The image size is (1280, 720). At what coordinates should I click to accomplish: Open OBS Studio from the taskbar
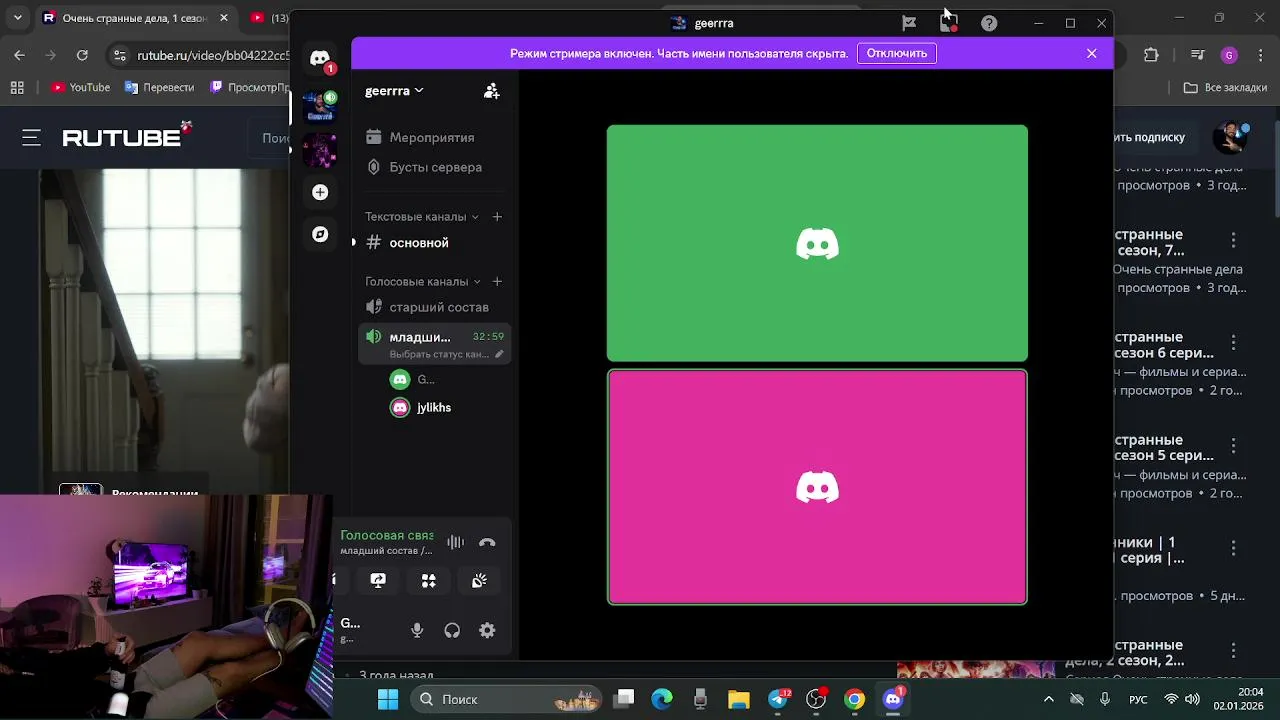point(816,699)
